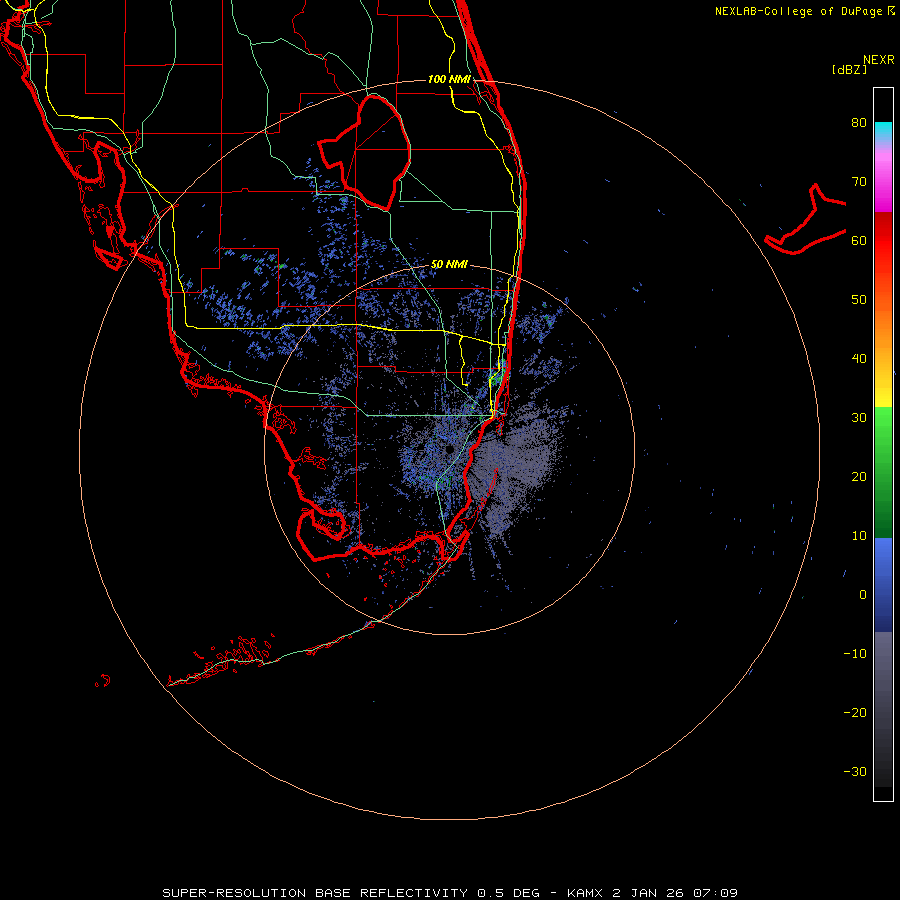The height and width of the screenshot is (900, 900).
Task: Click the 80 value on the dBZ scale
Action: [x=859, y=123]
